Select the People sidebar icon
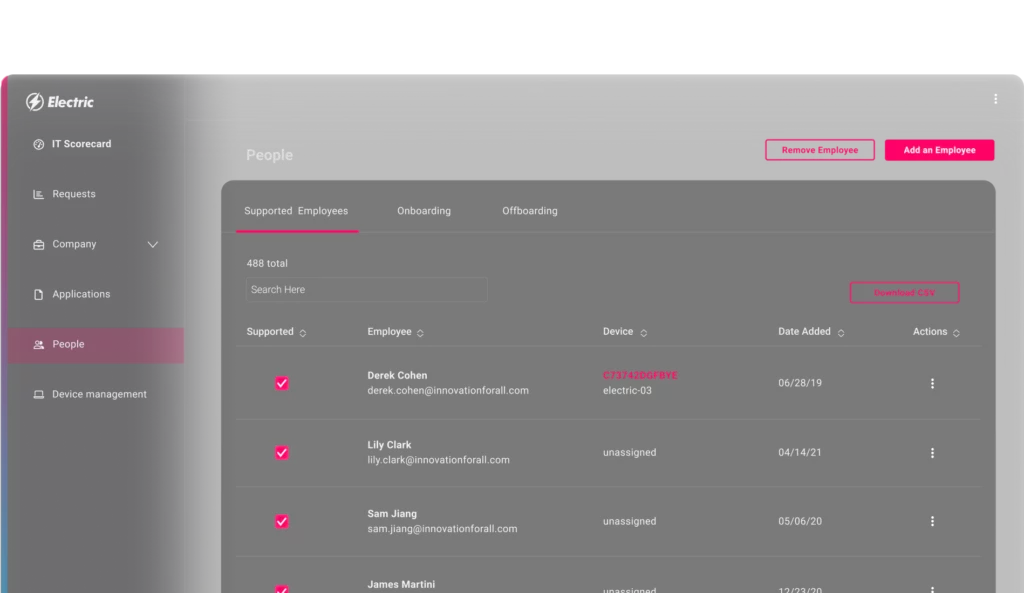 (37, 343)
